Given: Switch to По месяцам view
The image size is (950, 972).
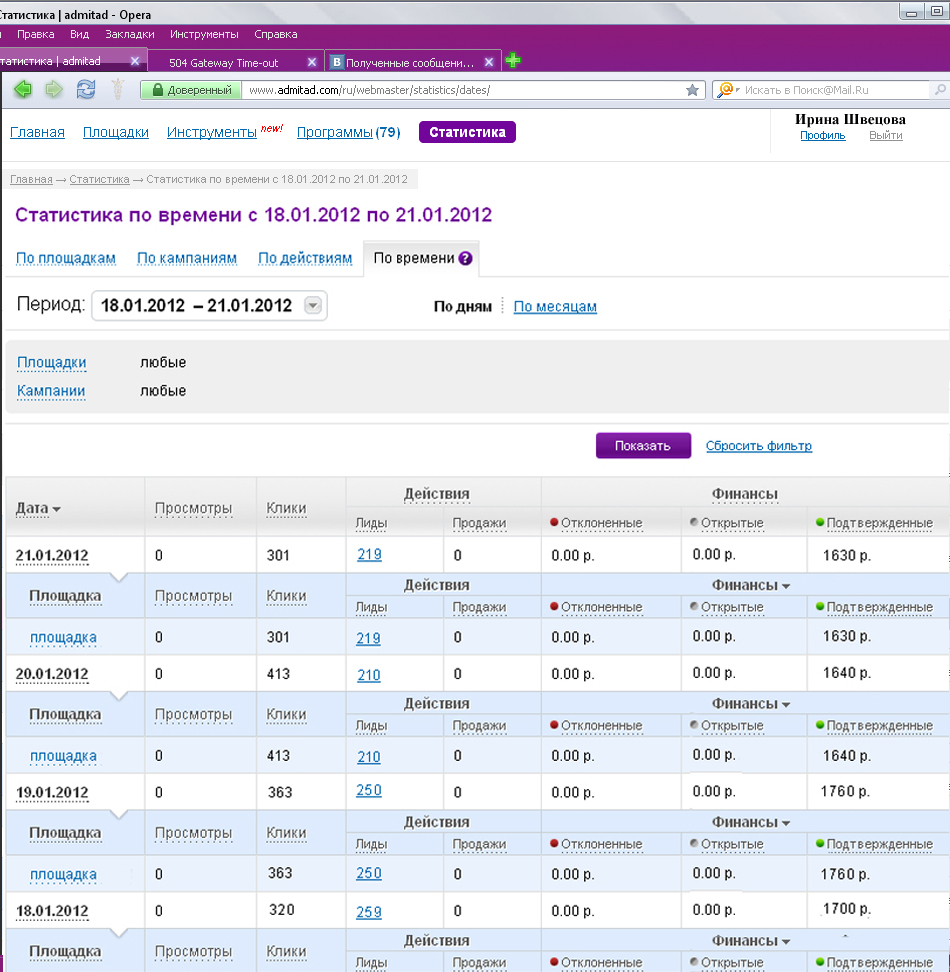Looking at the screenshot, I should tap(555, 306).
